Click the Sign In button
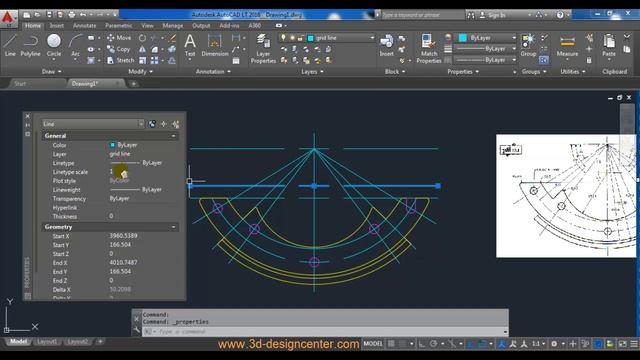This screenshot has width=640, height=360. [493, 15]
